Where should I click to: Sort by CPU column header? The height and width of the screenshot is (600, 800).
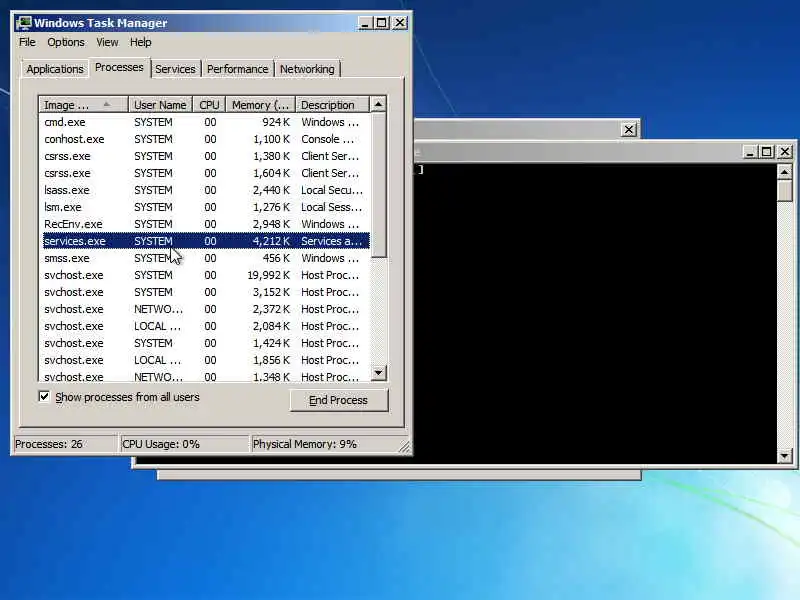[x=209, y=105]
